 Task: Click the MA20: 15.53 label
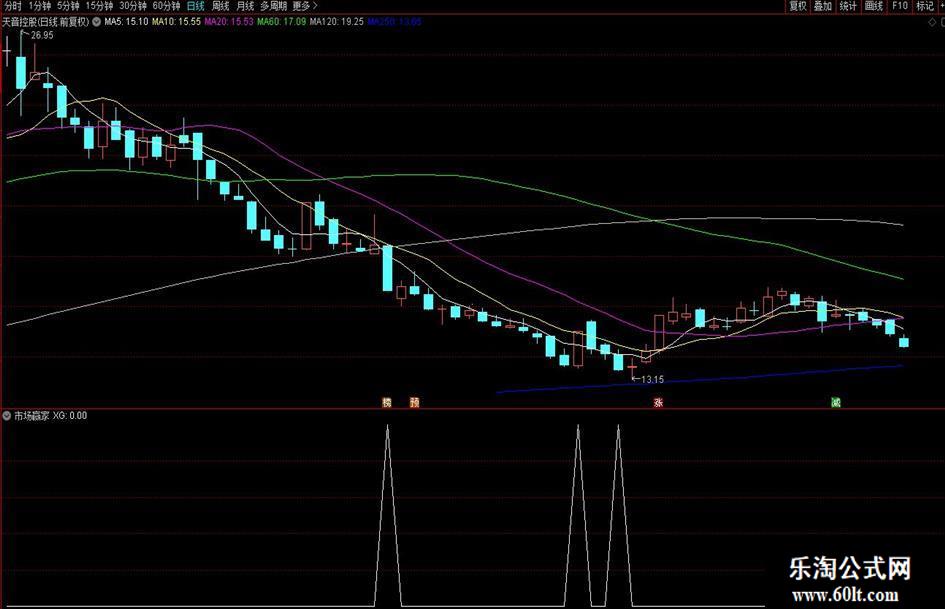click(229, 22)
